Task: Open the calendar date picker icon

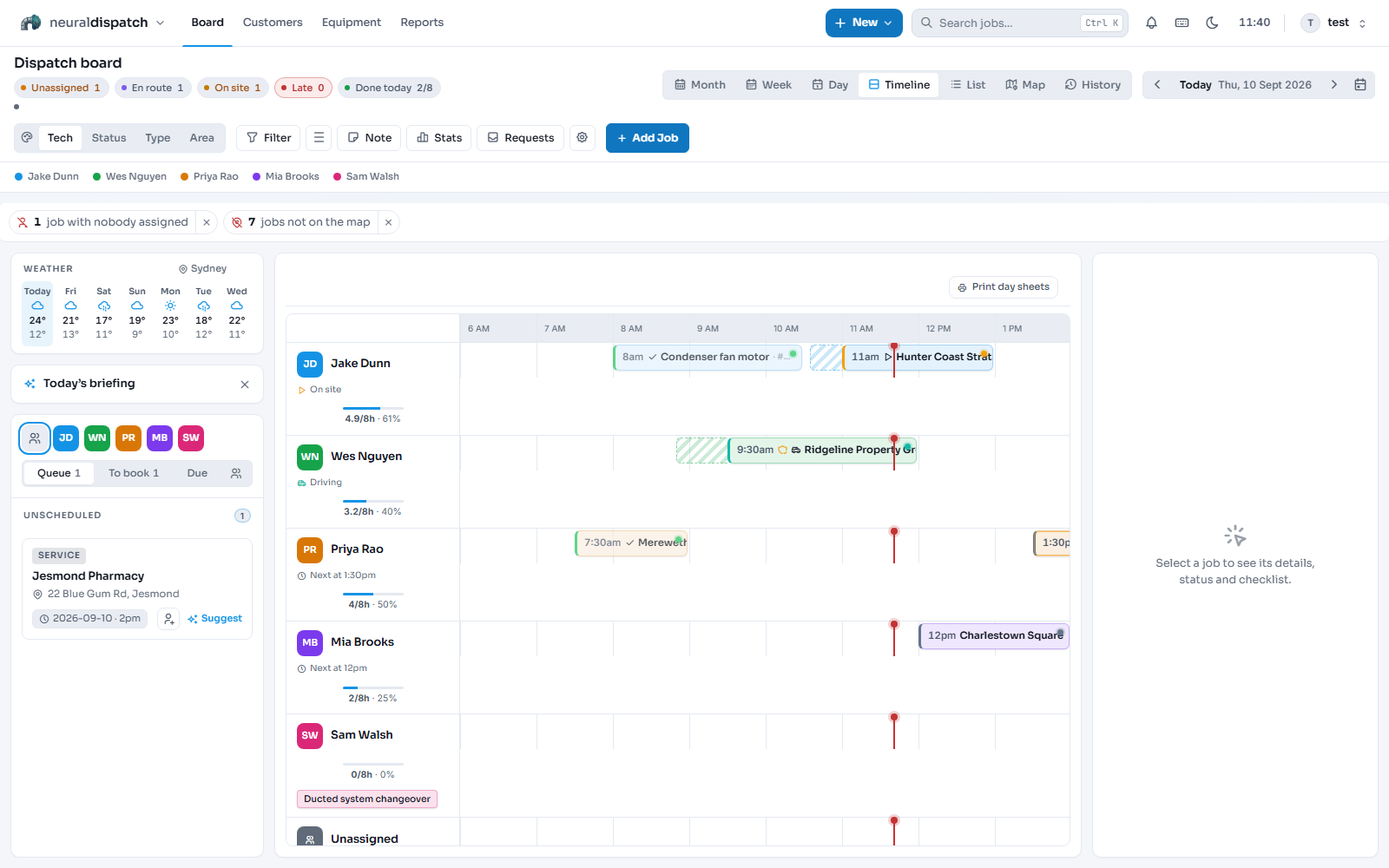Action: coord(1360,85)
